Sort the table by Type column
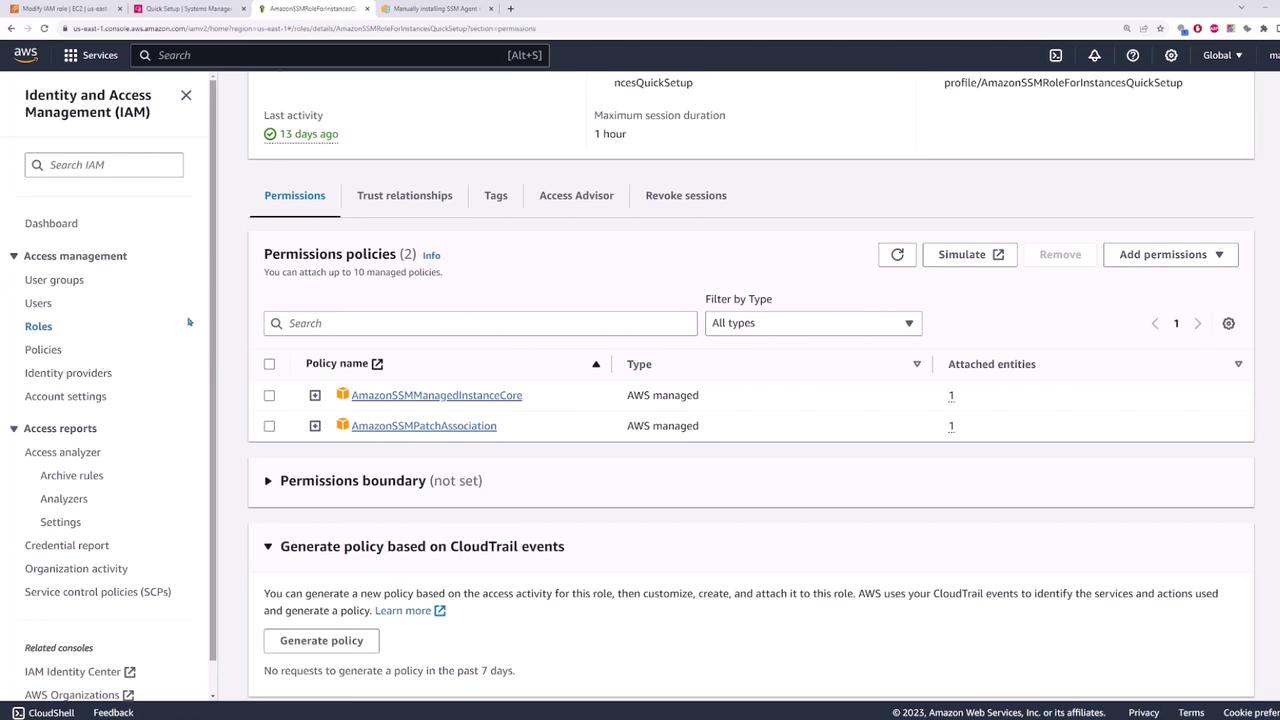The width and height of the screenshot is (1280, 720). [x=917, y=364]
